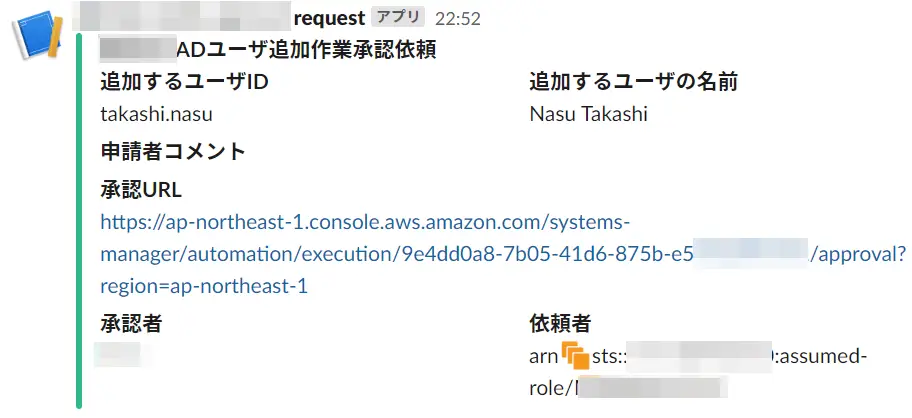The image size is (912, 418).
Task: Click the Nasu Takashi name value
Action: pos(589,114)
